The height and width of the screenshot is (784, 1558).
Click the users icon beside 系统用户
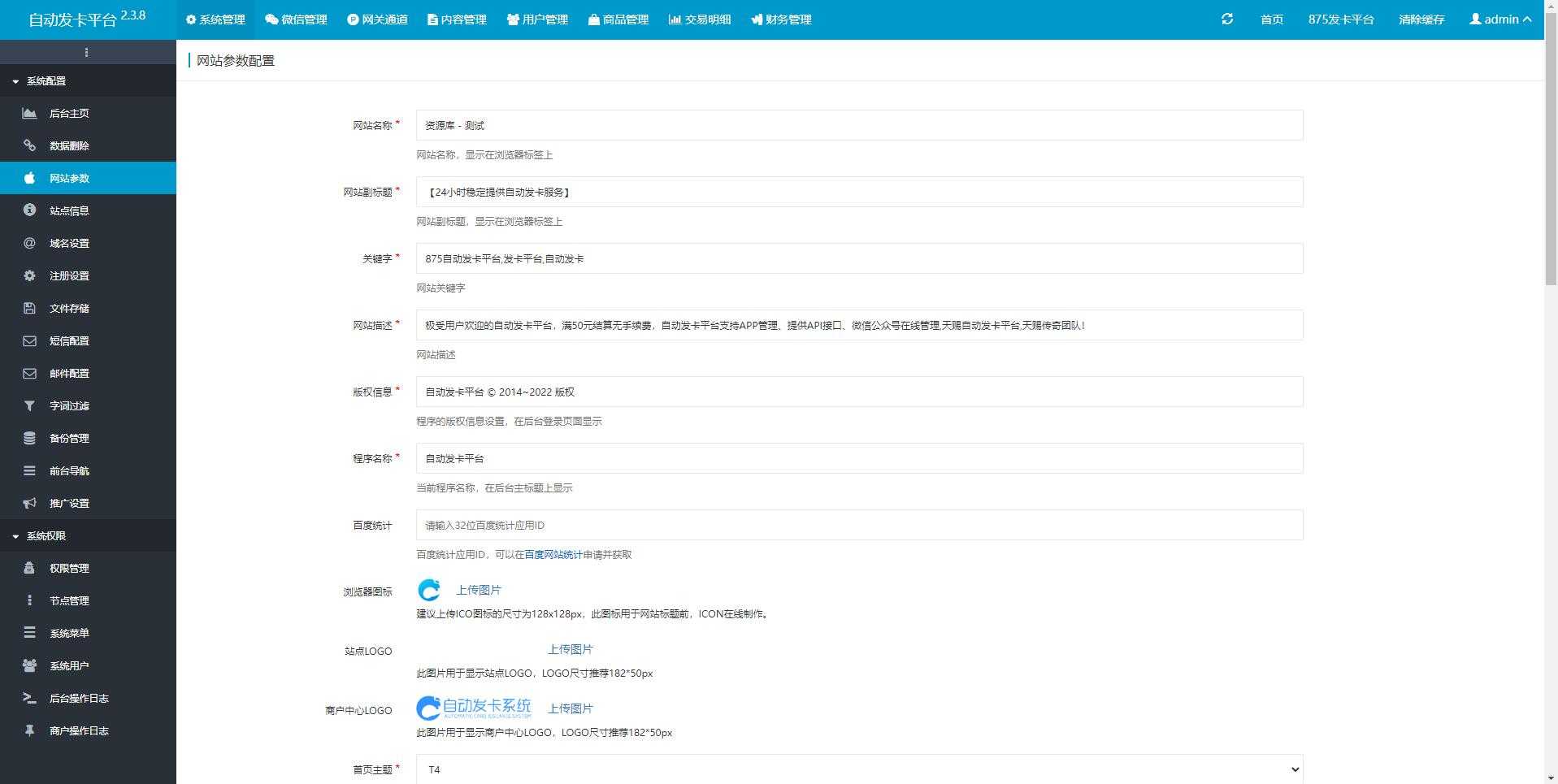coord(29,665)
